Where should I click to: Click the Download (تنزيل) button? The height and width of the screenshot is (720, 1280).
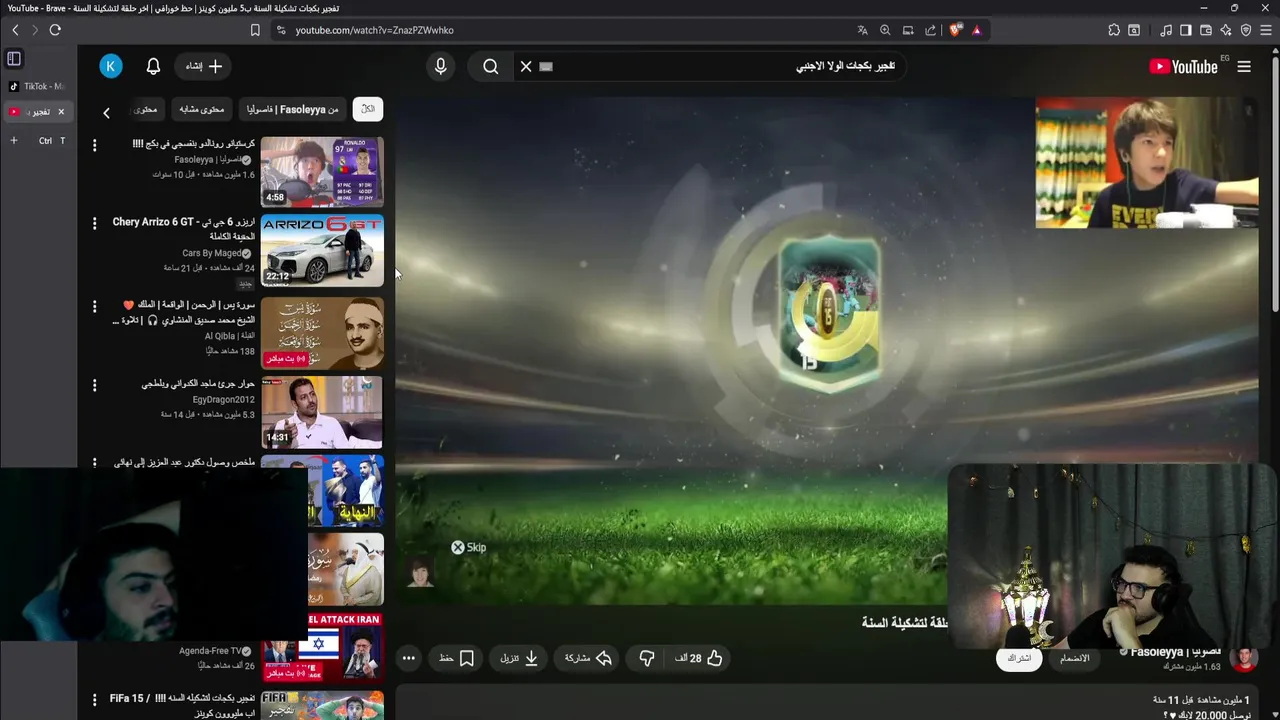pyautogui.click(x=520, y=658)
